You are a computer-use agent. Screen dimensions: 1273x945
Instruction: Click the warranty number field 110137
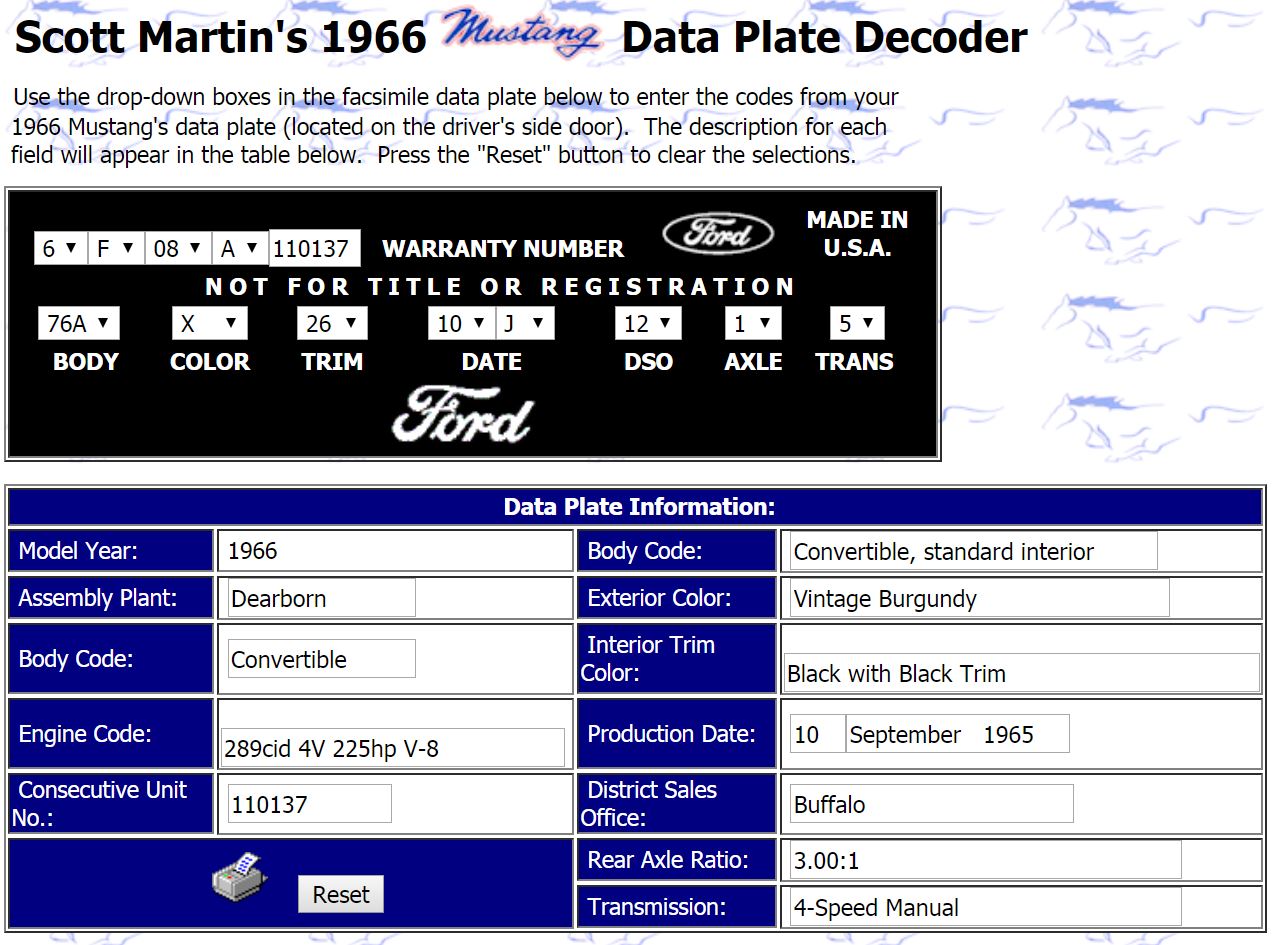click(314, 248)
